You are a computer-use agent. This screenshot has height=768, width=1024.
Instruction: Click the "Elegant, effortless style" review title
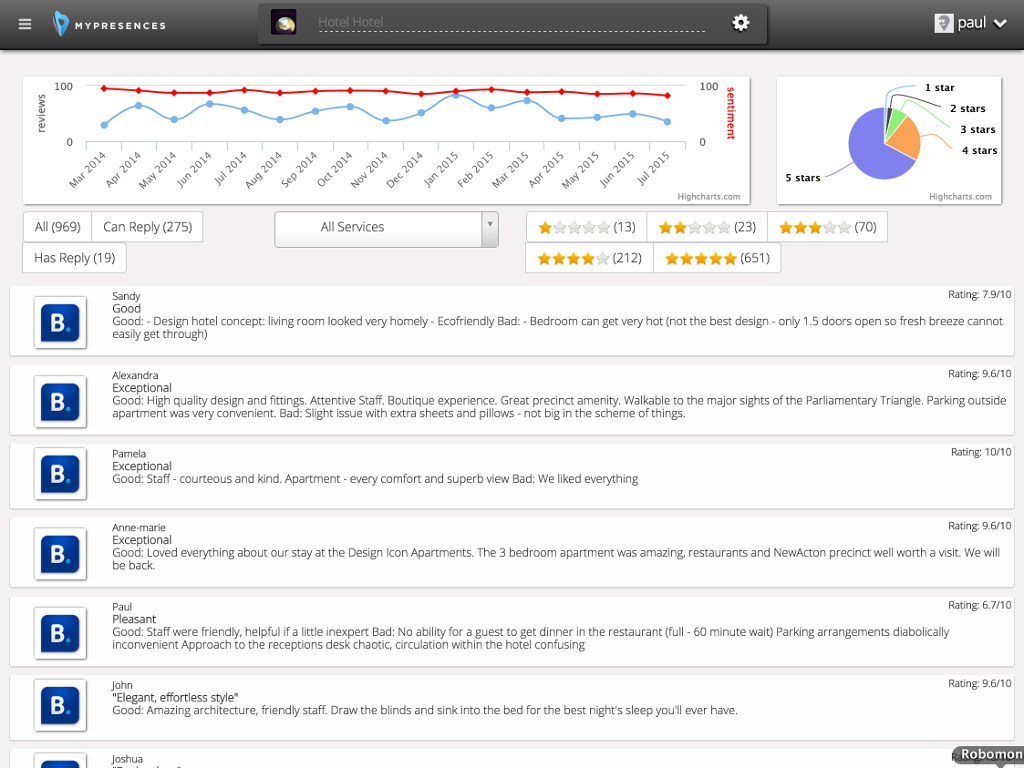[x=175, y=697]
